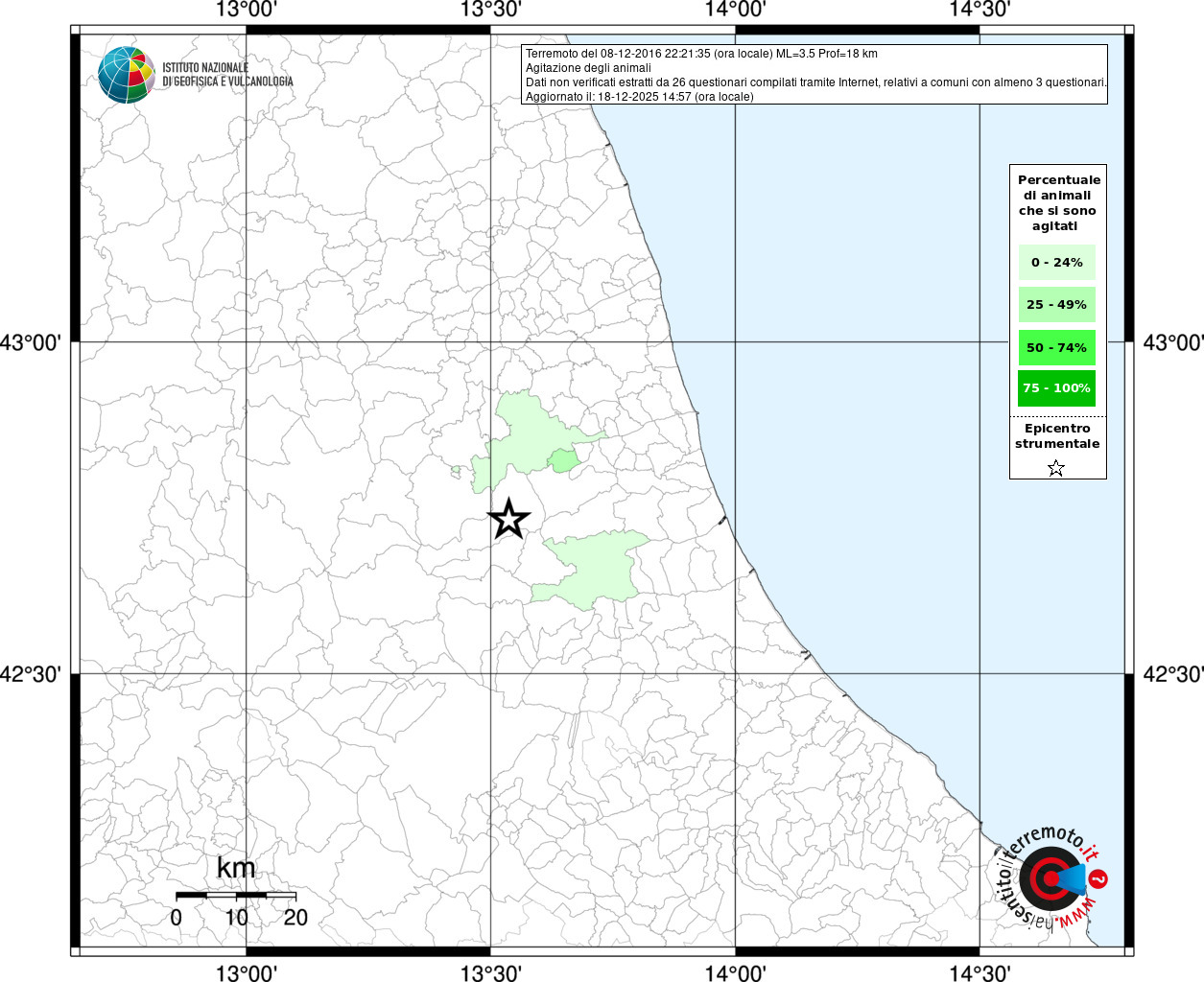Click the earthquake date and magnitude line
This screenshot has height=982, width=1204.
point(701,54)
